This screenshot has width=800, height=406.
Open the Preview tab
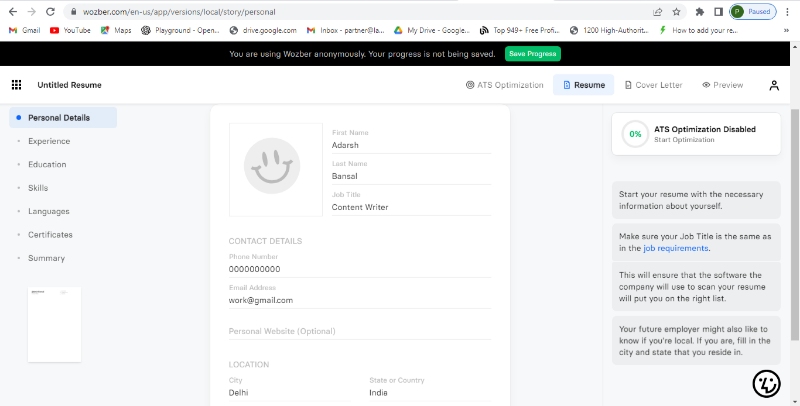coord(723,85)
